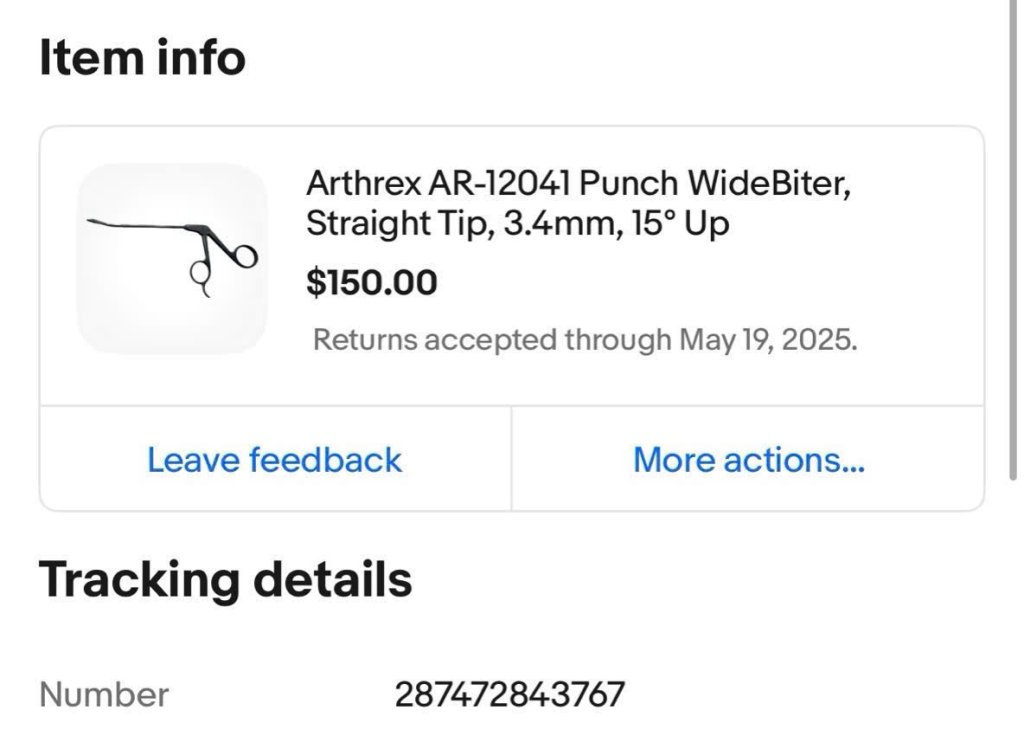Click the AR-12041 model number in the title

coord(498,183)
